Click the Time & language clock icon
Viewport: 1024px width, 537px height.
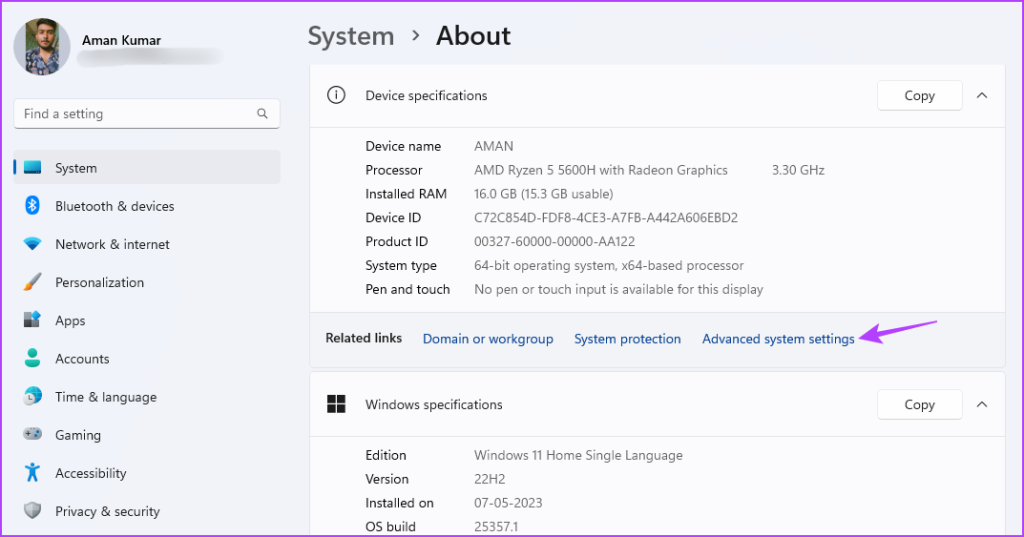click(x=32, y=397)
